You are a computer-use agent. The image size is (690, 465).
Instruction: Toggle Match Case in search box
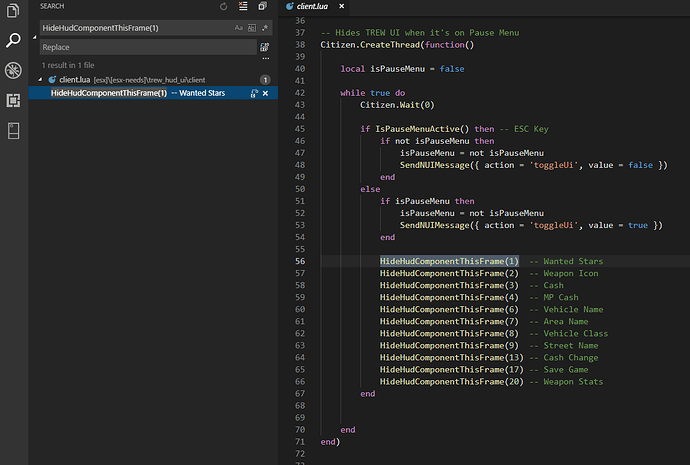pos(239,28)
